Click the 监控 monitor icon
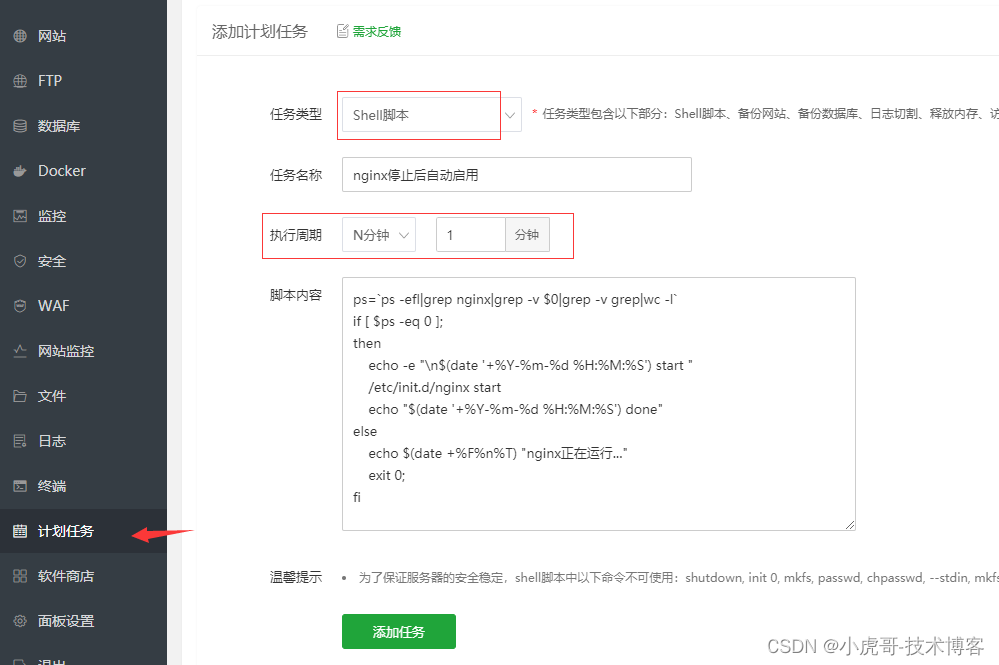The image size is (999, 665). coord(20,216)
